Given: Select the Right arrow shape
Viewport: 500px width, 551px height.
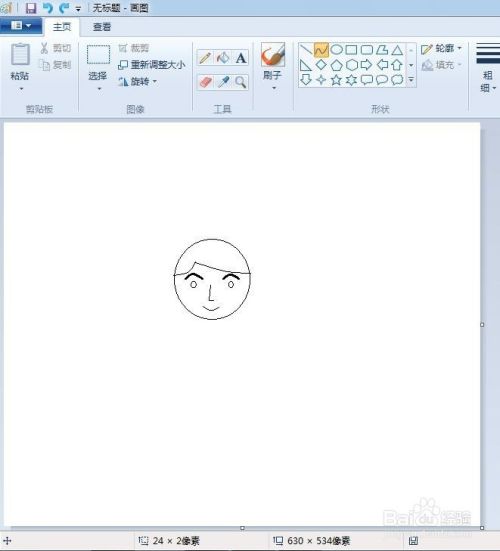Looking at the screenshot, I should [367, 65].
